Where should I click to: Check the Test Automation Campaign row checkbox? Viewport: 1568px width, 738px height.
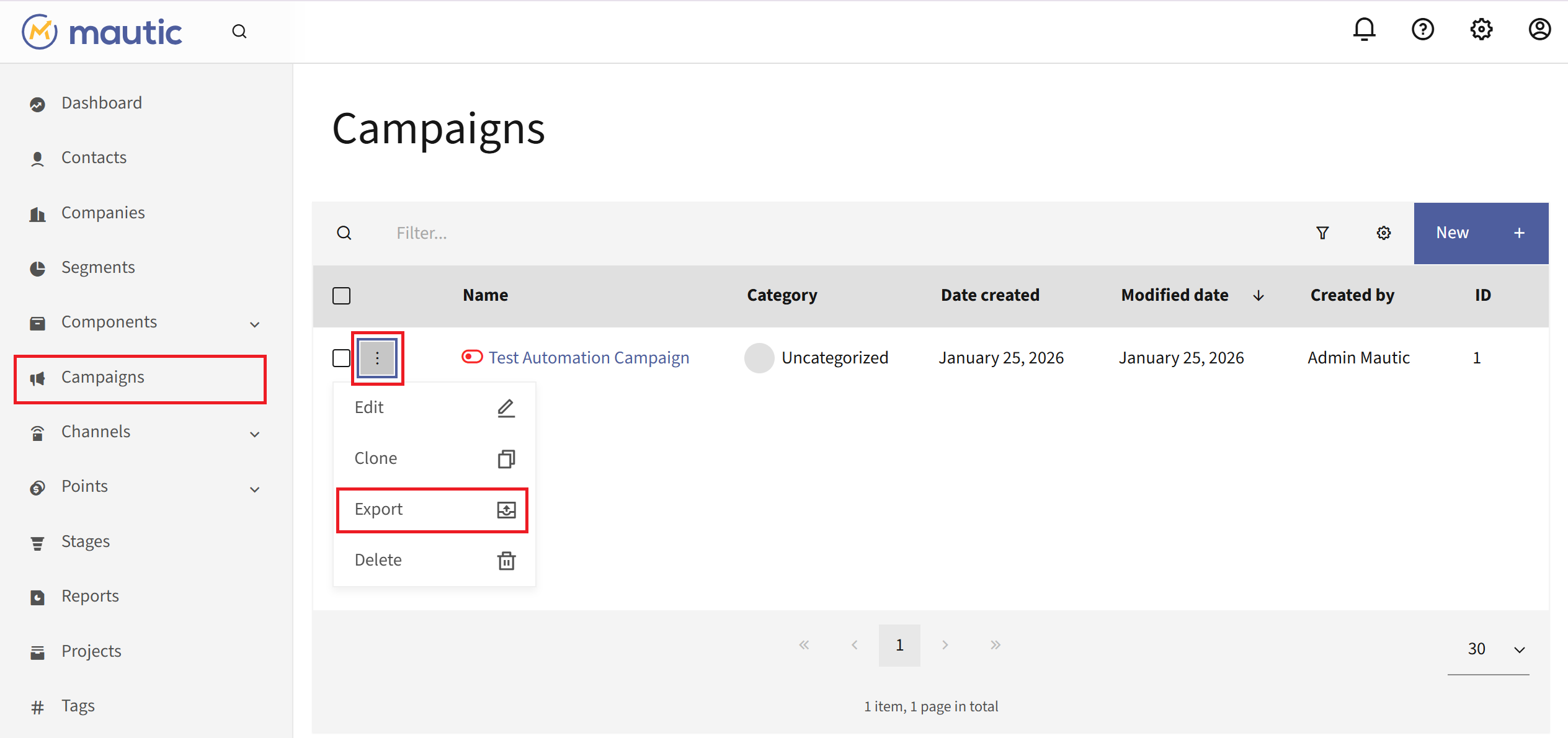pyautogui.click(x=341, y=358)
